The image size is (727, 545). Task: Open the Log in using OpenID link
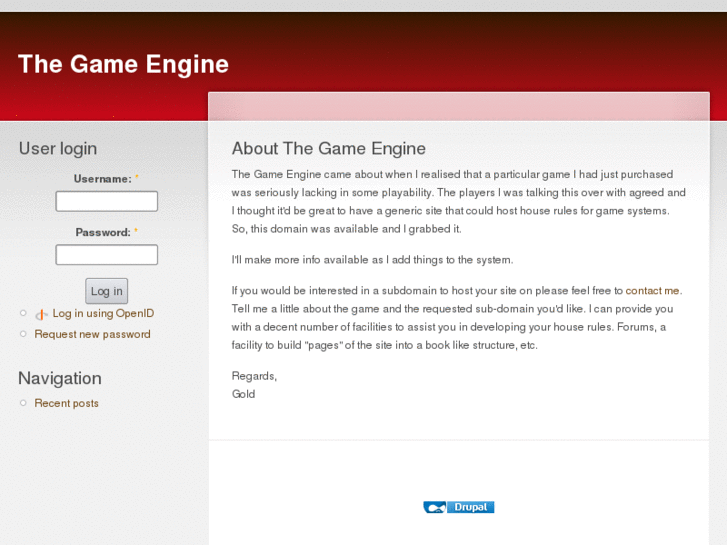103,314
